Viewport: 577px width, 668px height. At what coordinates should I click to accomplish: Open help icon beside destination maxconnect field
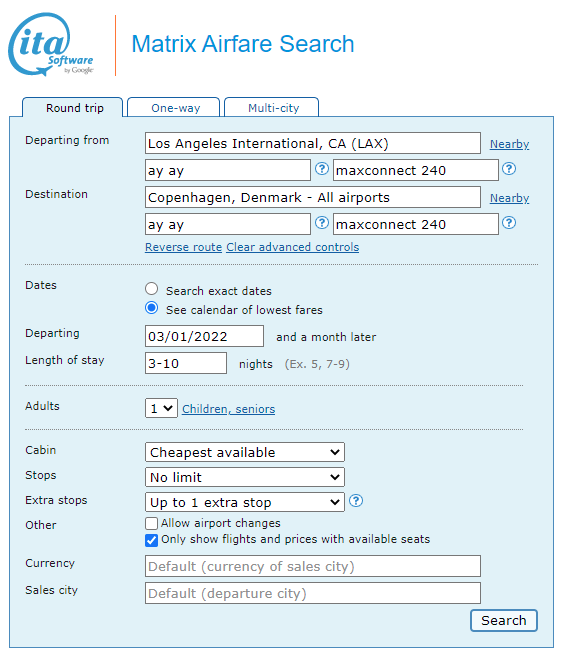pyautogui.click(x=509, y=222)
